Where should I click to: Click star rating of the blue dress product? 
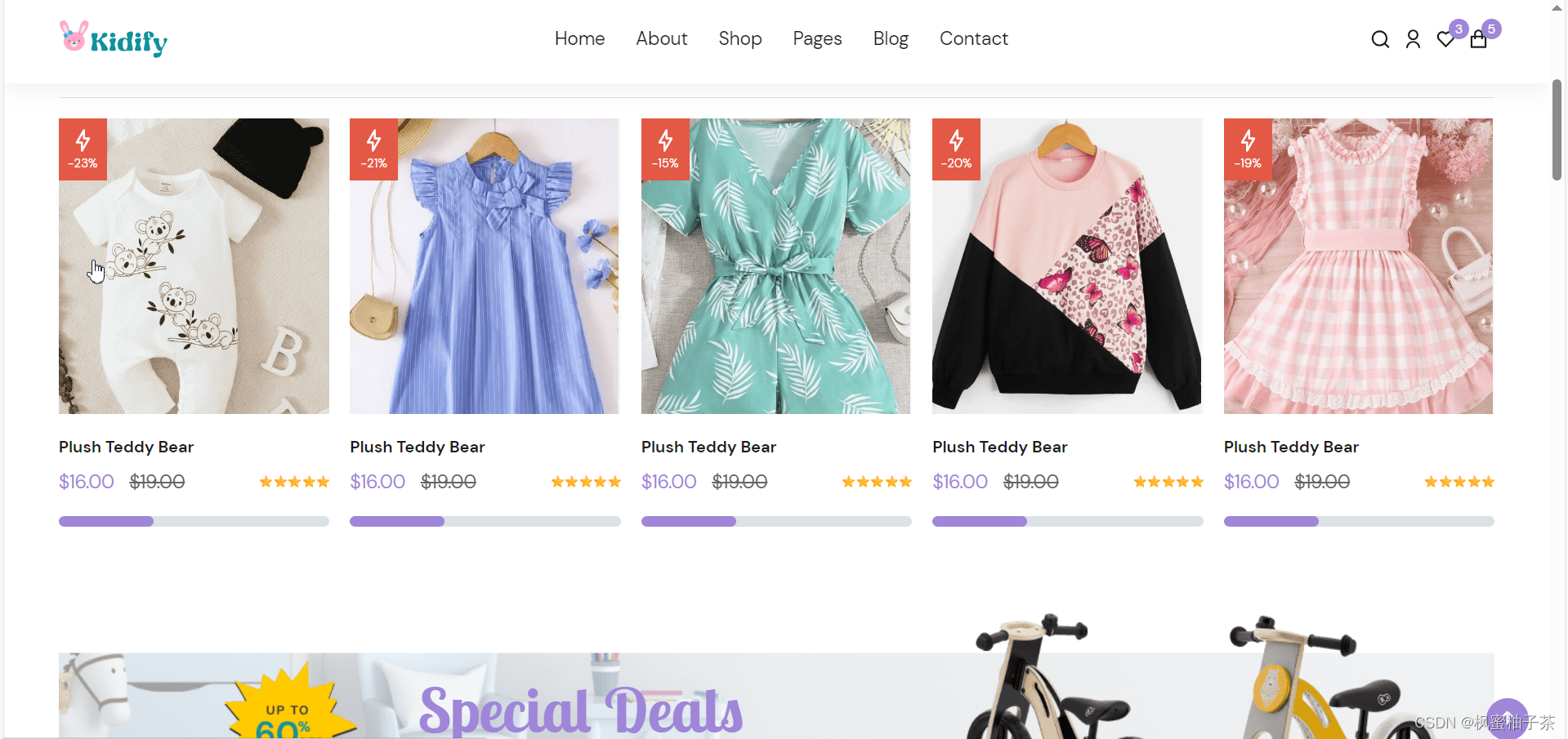(x=586, y=482)
